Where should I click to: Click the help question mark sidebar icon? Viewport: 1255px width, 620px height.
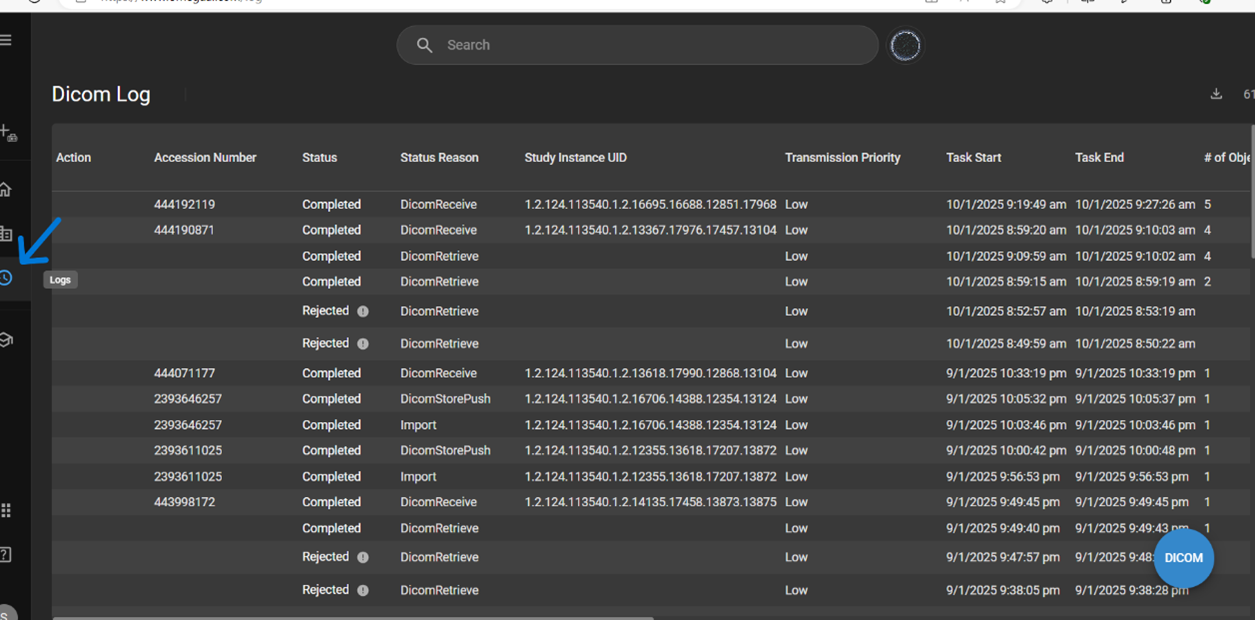(6, 555)
